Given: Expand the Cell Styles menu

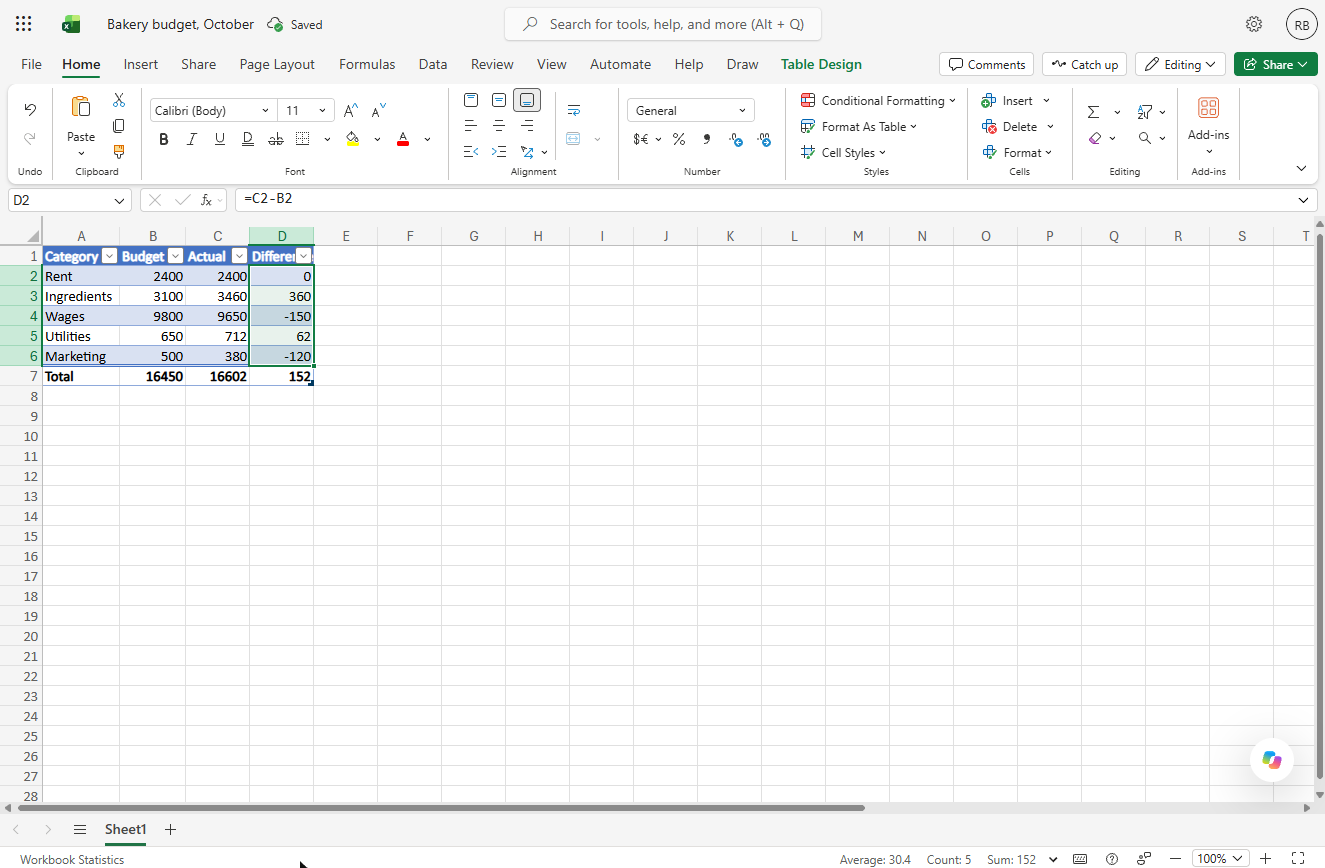Looking at the screenshot, I should pyautogui.click(x=843, y=152).
